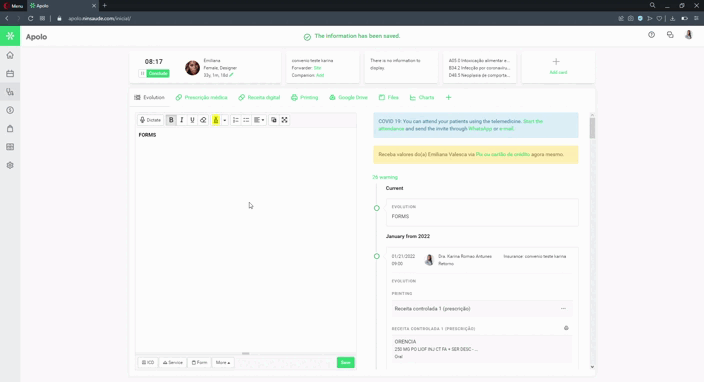The image size is (704, 382).
Task: Open the financial dollar section
Action: point(10,110)
